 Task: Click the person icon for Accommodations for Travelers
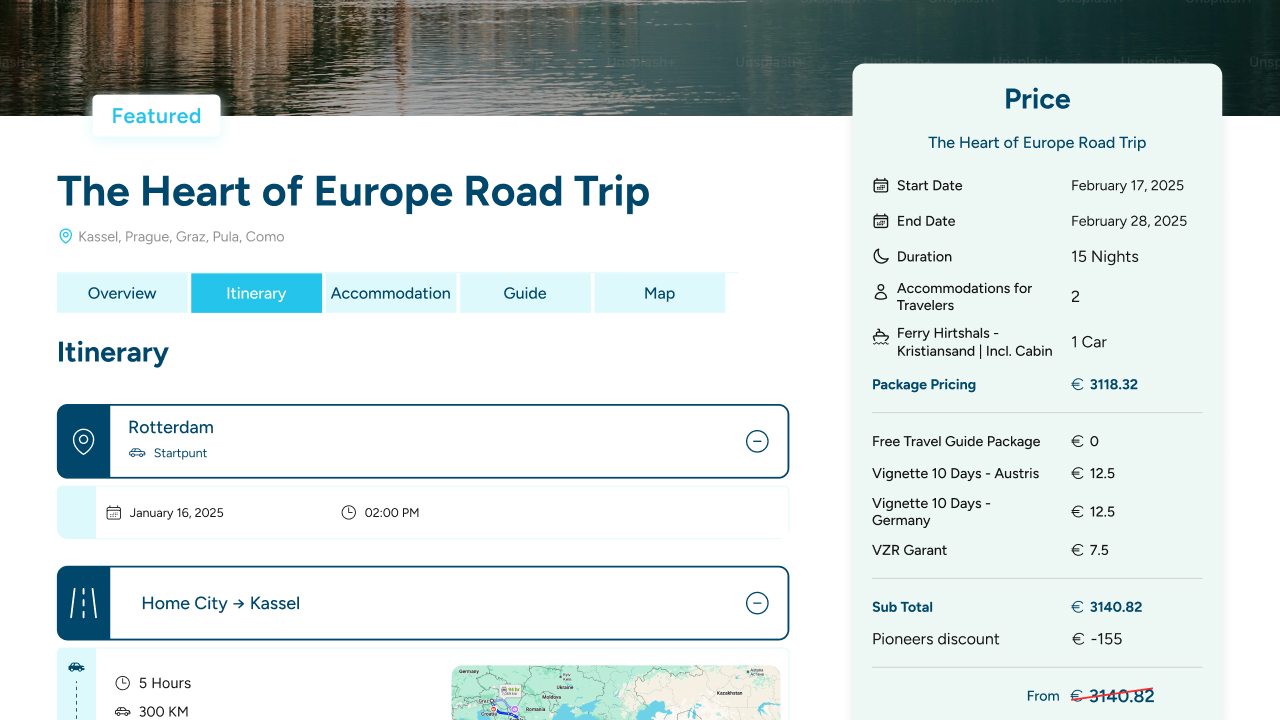tap(881, 292)
